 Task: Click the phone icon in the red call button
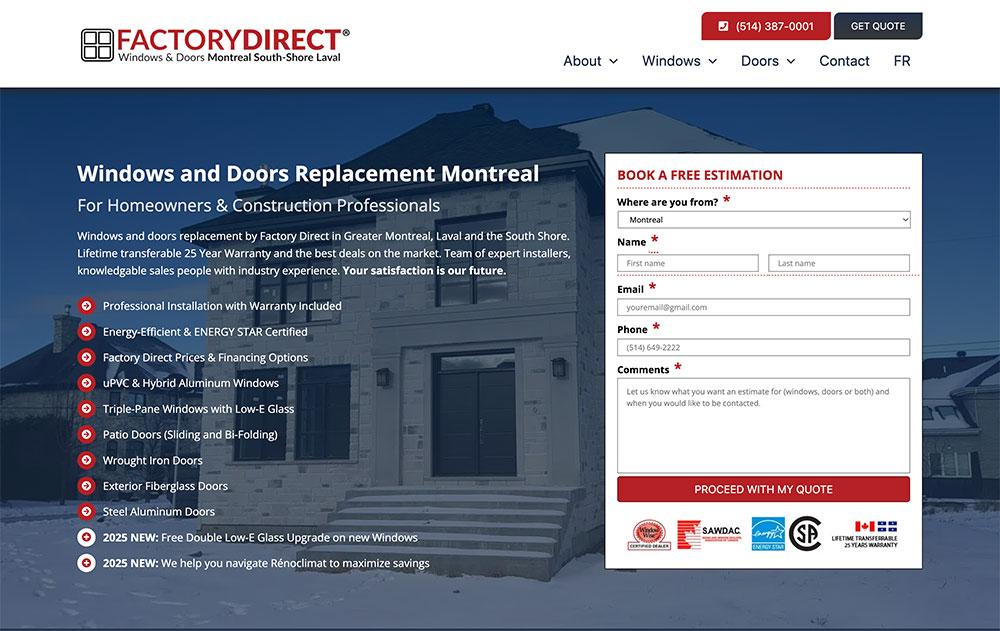723,26
